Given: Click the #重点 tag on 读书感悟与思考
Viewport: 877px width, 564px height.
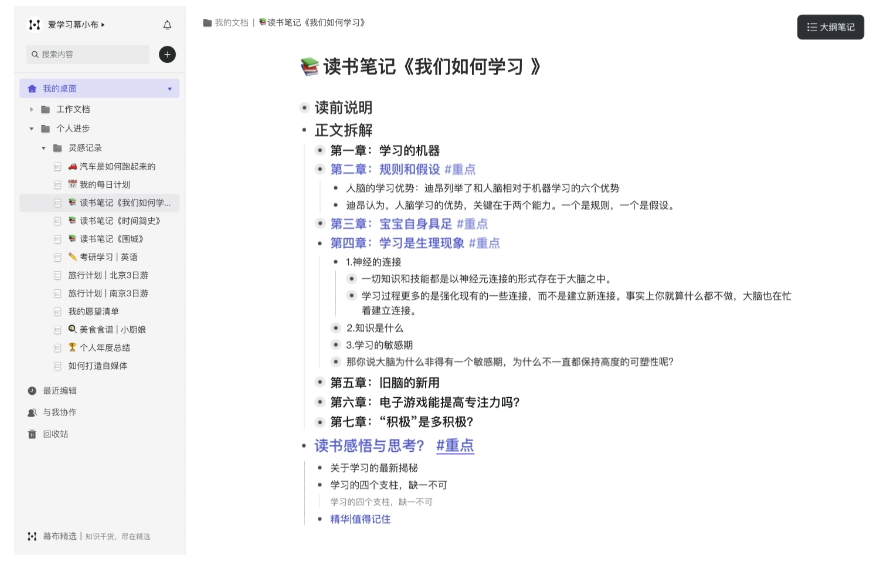Looking at the screenshot, I should [x=455, y=446].
